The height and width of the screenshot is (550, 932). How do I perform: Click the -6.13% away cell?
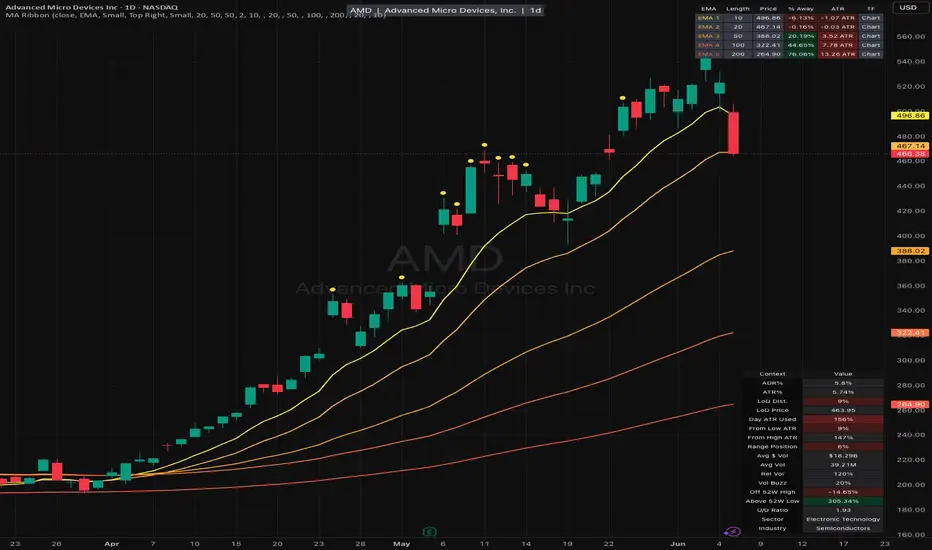[801, 18]
